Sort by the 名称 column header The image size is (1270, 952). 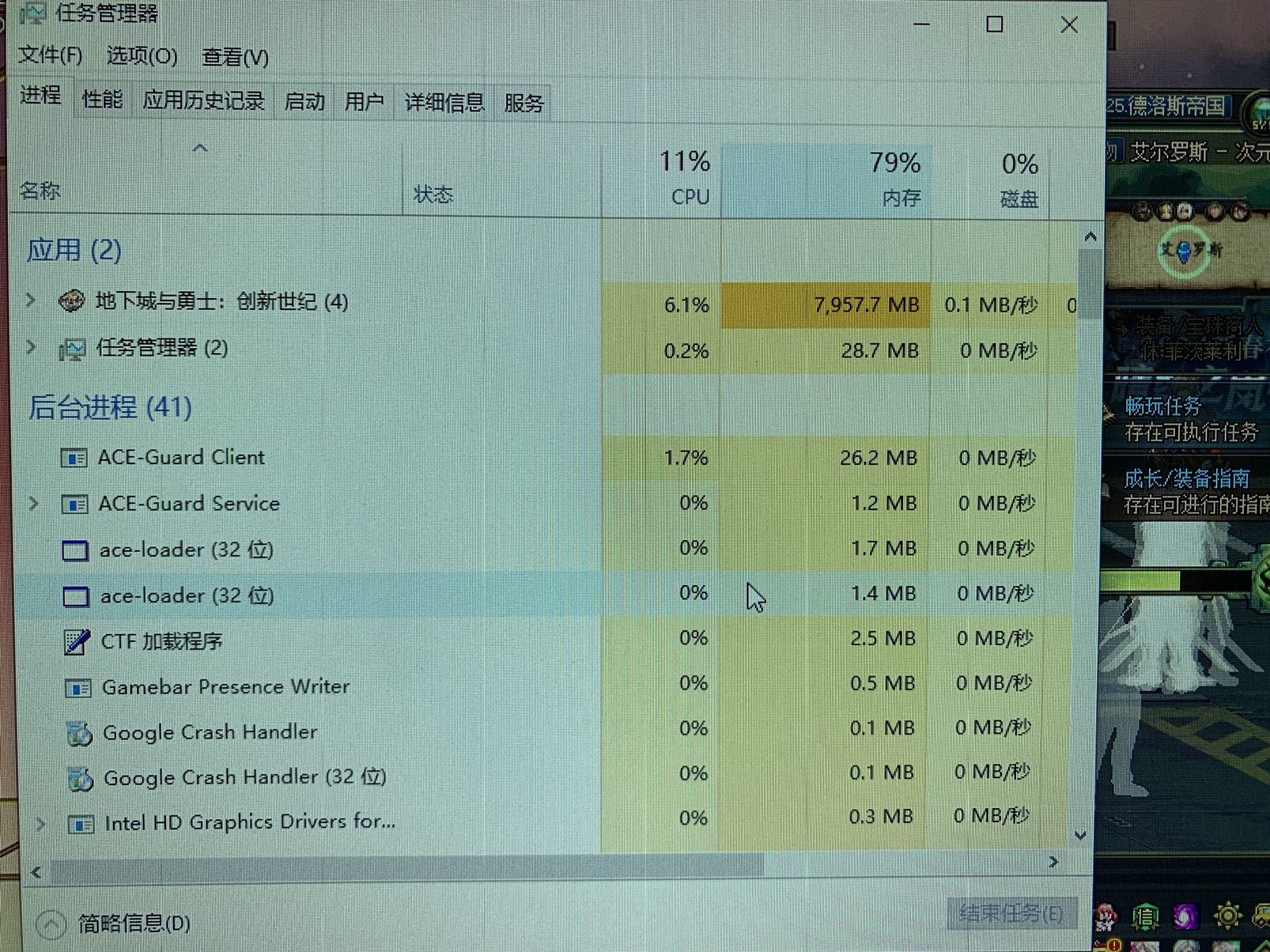[x=40, y=191]
